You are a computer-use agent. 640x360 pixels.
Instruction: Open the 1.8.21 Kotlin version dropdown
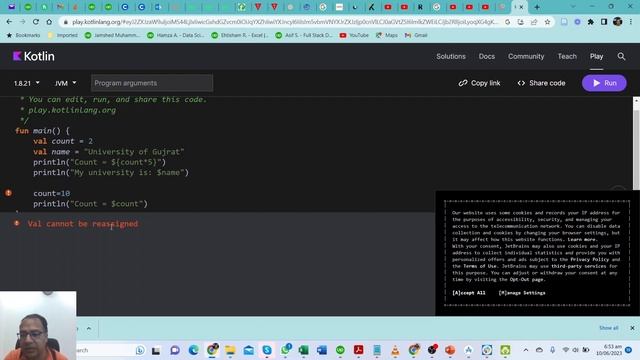tap(27, 83)
